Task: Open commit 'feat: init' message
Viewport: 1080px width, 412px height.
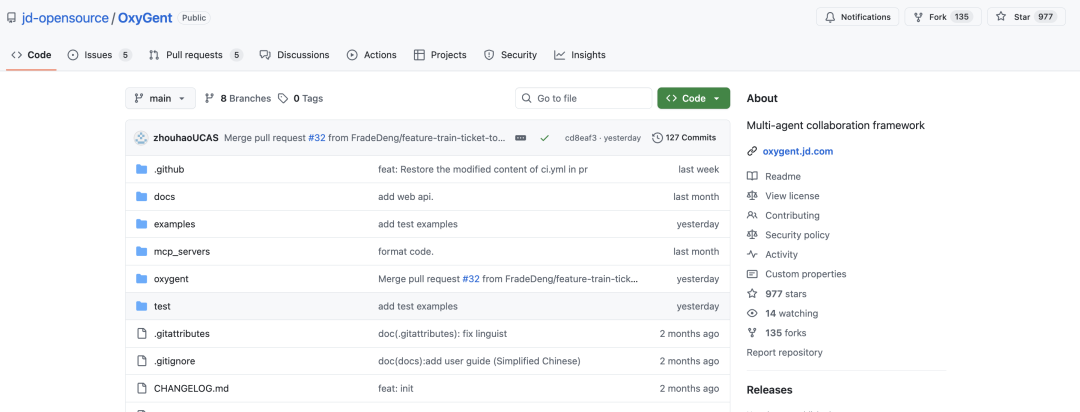Action: click(396, 389)
